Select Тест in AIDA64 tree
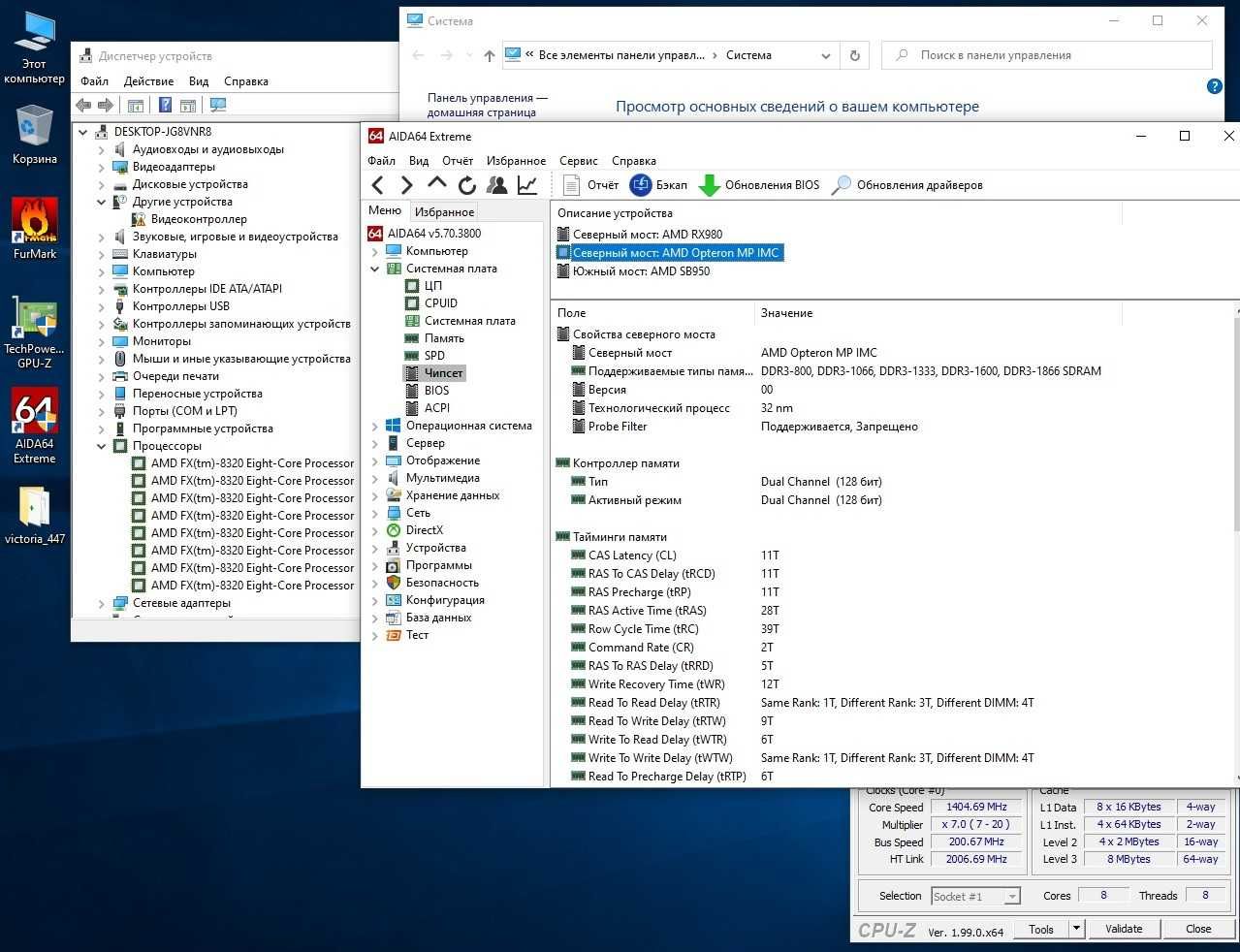Screen dimensions: 1240x952 coord(407,635)
